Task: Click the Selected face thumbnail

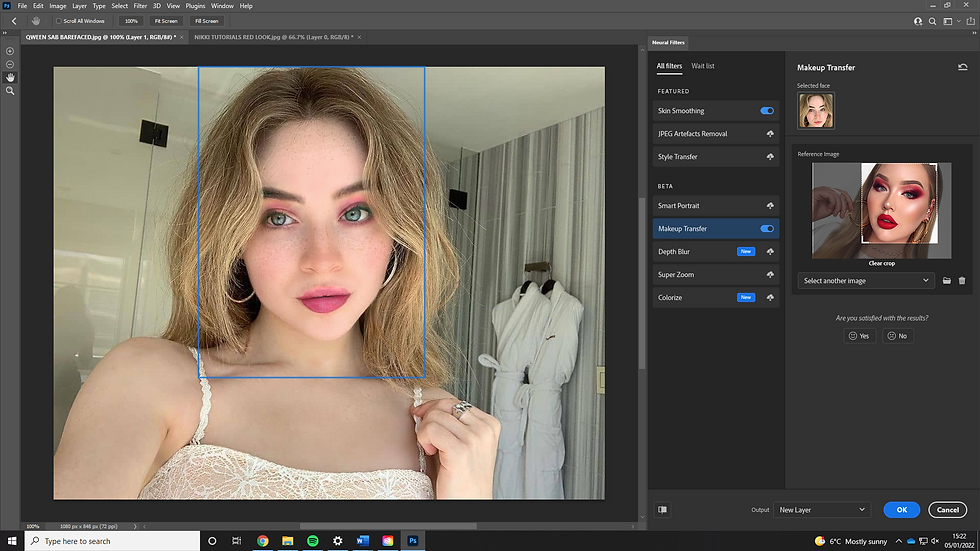Action: click(x=815, y=111)
